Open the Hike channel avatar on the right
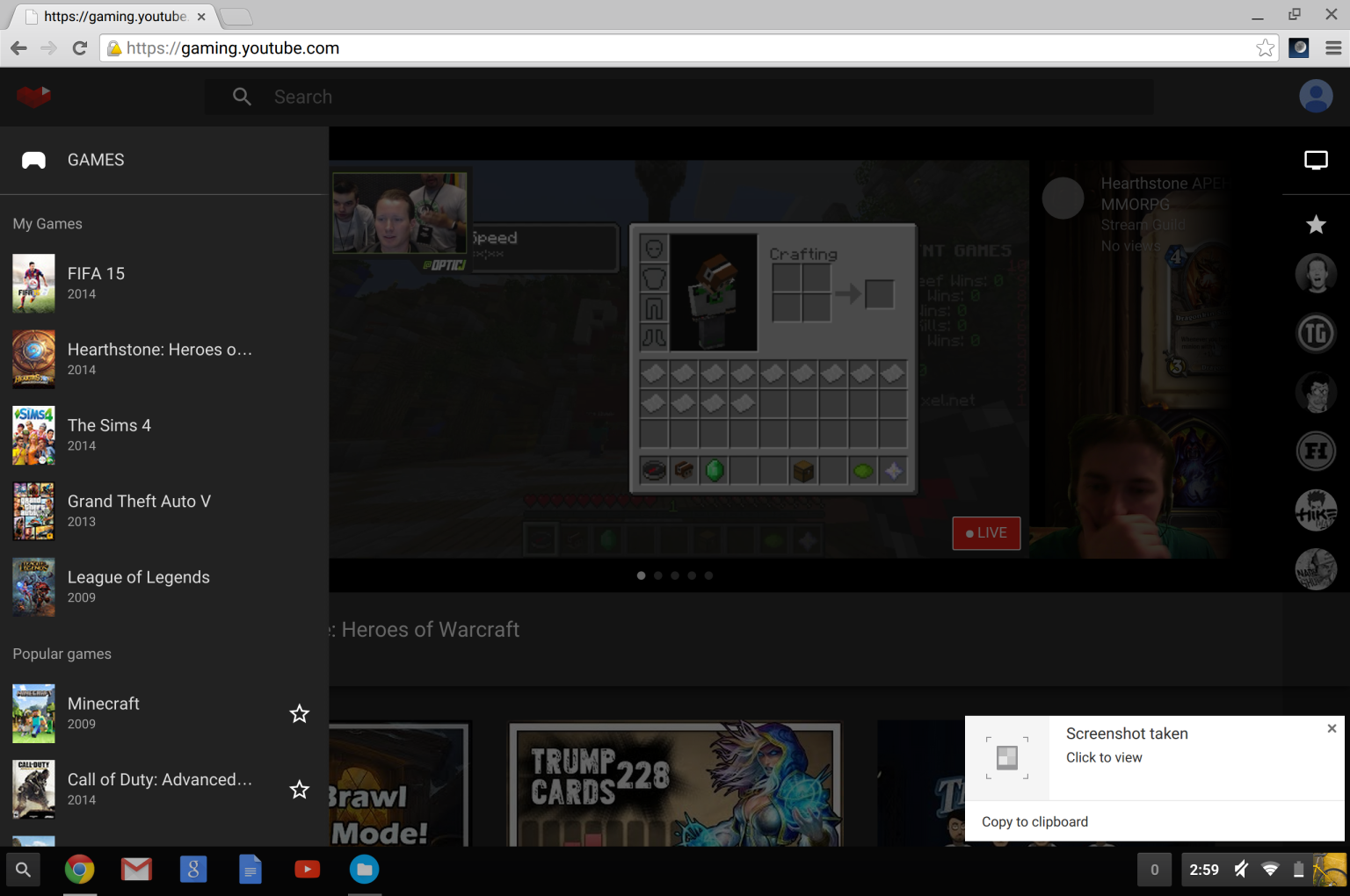1350x896 pixels. pos(1316,510)
